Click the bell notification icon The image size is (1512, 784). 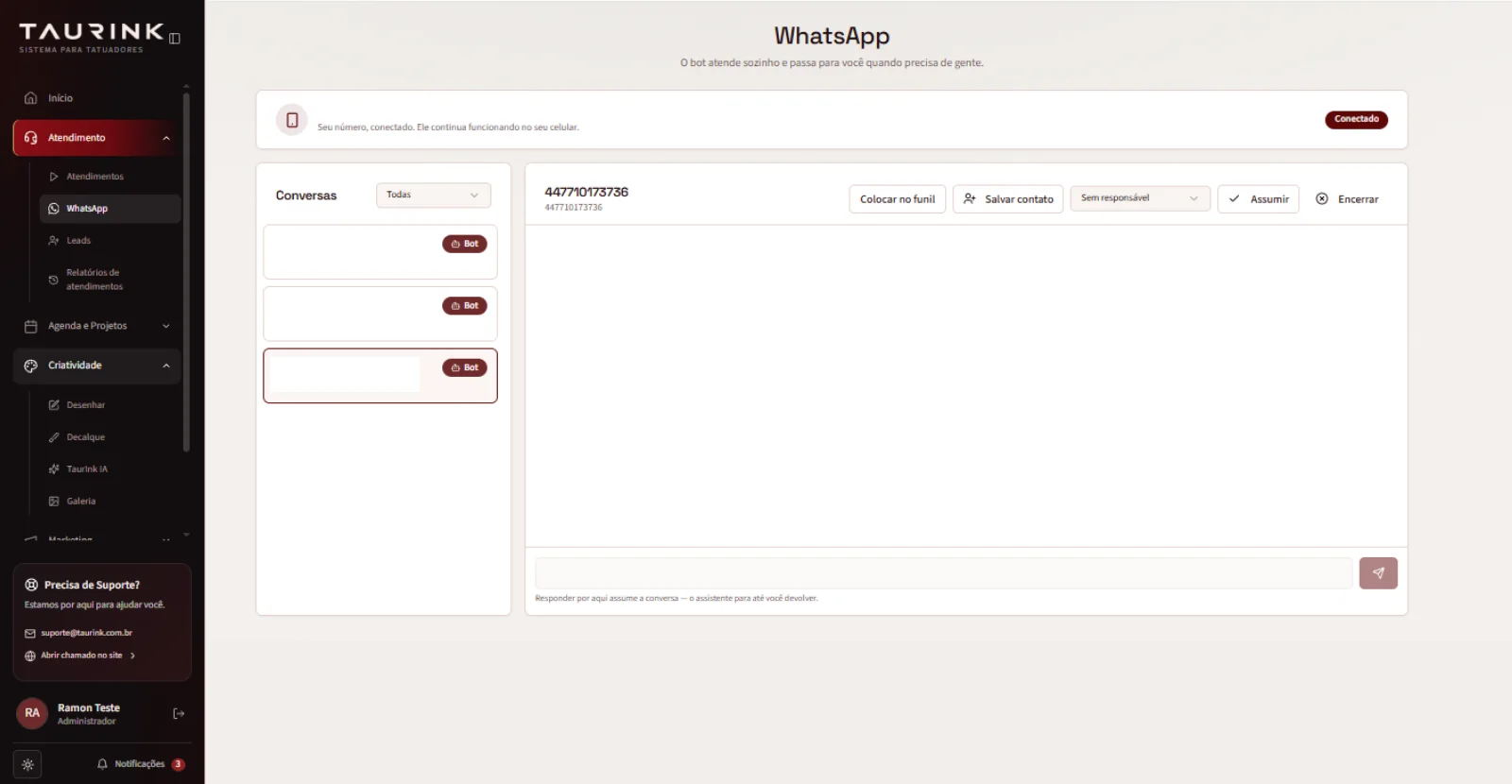click(x=102, y=764)
